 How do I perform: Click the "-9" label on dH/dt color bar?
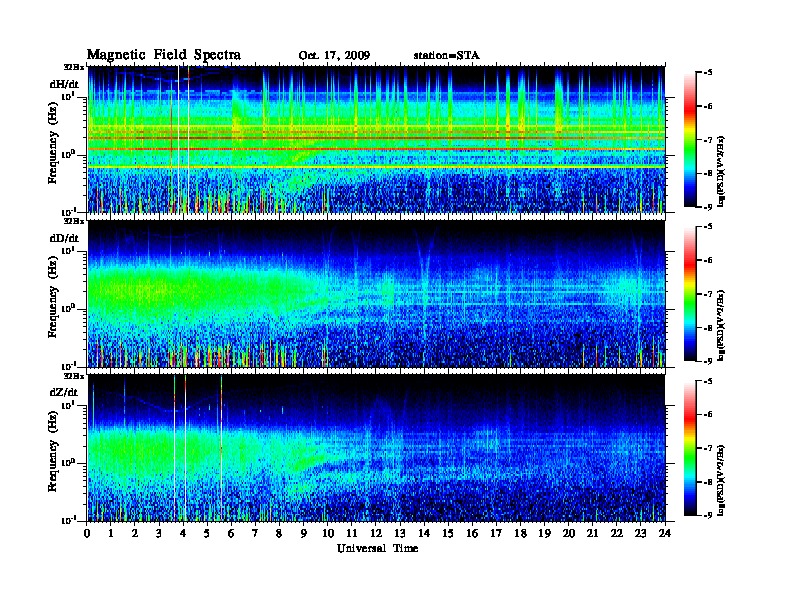(708, 207)
